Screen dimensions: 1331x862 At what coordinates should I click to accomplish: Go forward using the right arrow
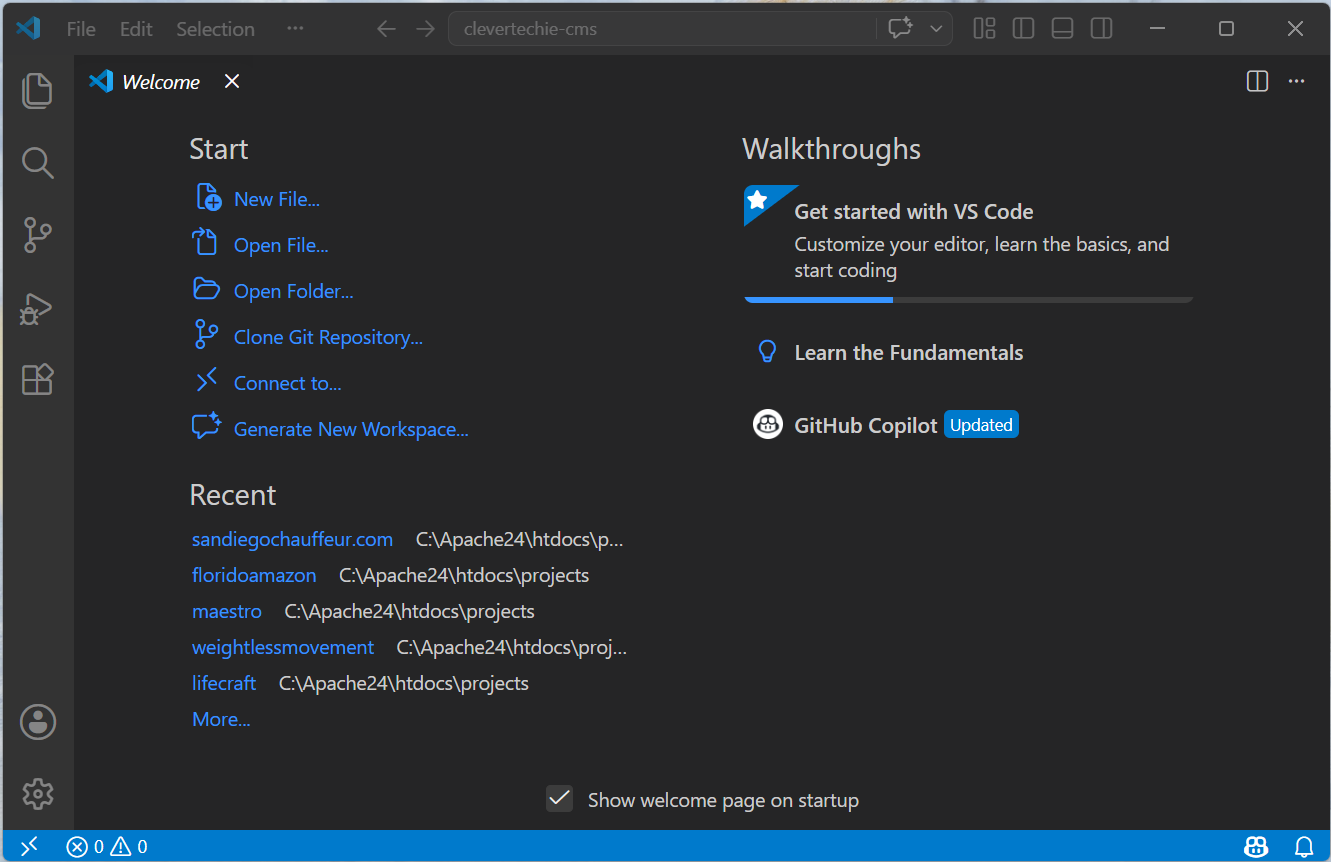pyautogui.click(x=425, y=29)
